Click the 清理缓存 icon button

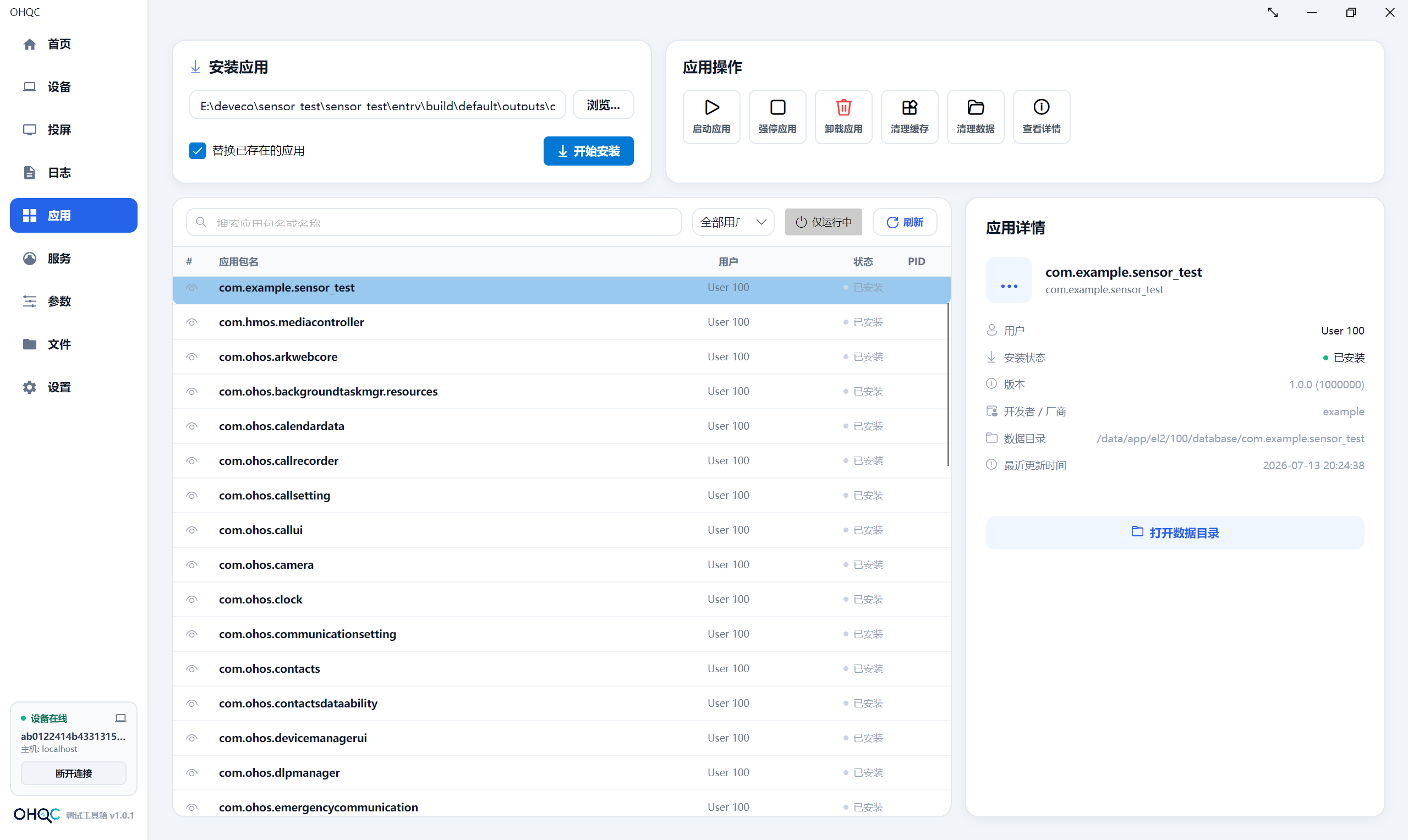tap(909, 117)
